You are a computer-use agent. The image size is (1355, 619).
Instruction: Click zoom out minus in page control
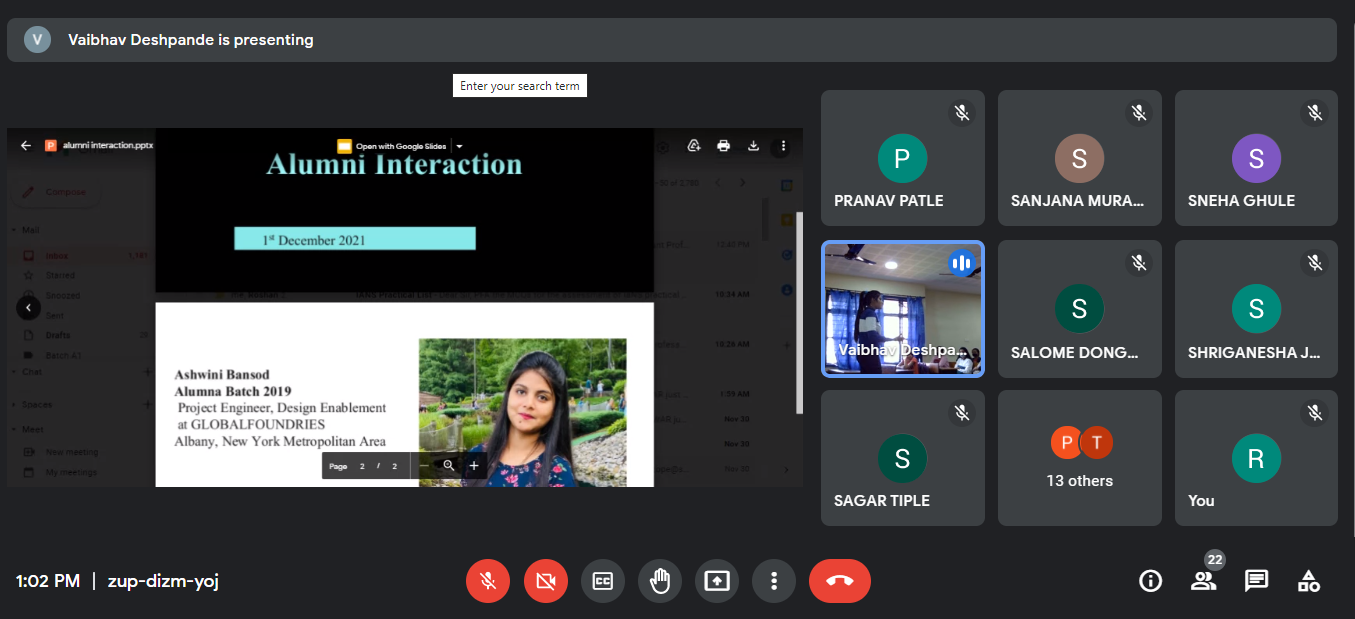pyautogui.click(x=424, y=466)
